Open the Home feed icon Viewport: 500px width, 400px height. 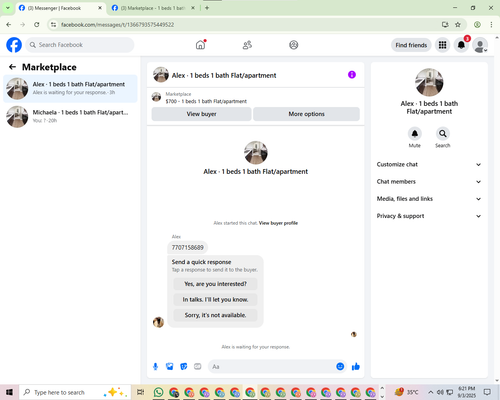click(x=200, y=45)
